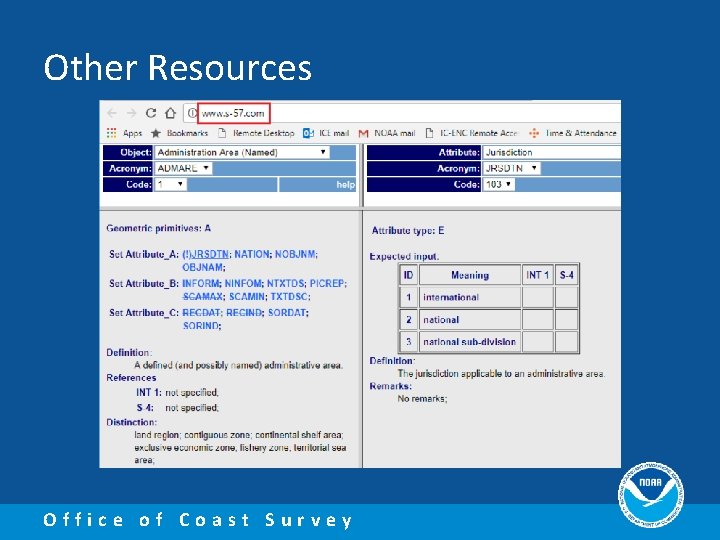Viewport: 720px width, 540px height.
Task: Follow the SORDAT attribute link
Action: click(x=287, y=313)
